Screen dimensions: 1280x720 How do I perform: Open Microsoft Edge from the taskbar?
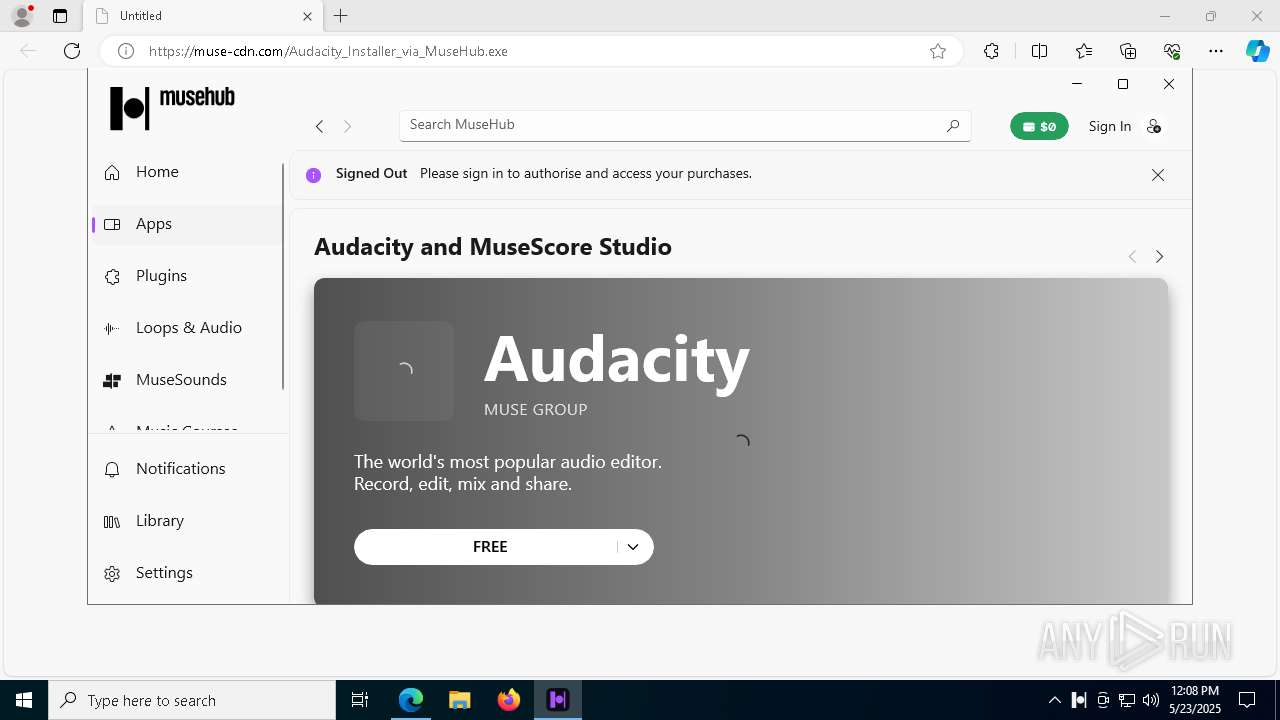coord(411,700)
